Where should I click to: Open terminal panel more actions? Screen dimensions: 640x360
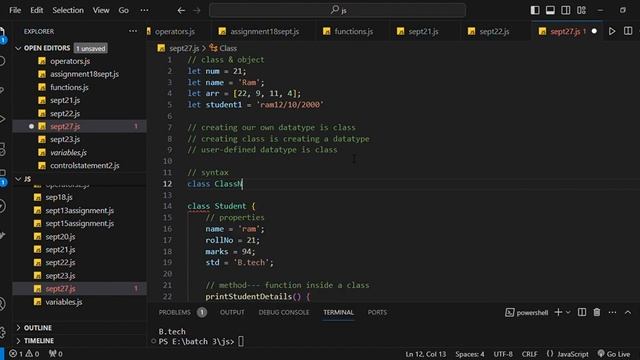[x=612, y=312]
